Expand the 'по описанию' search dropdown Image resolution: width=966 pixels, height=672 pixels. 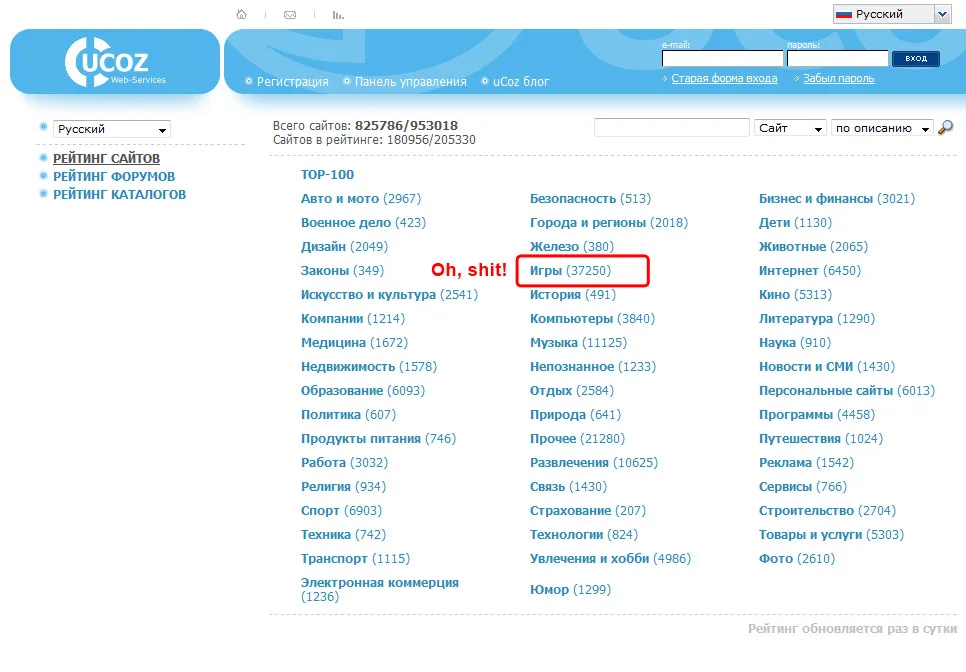coord(881,128)
